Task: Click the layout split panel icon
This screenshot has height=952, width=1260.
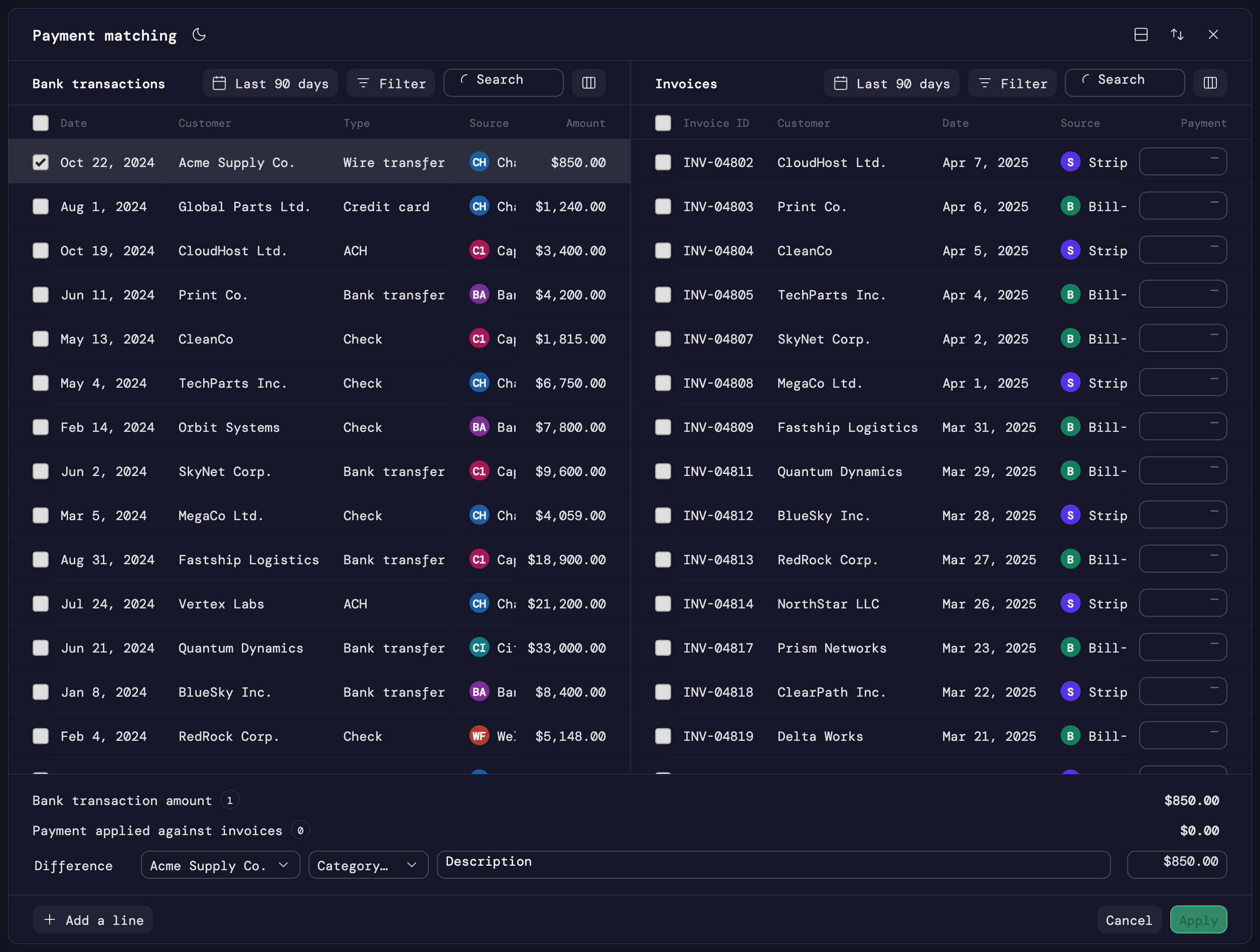Action: 1141,35
